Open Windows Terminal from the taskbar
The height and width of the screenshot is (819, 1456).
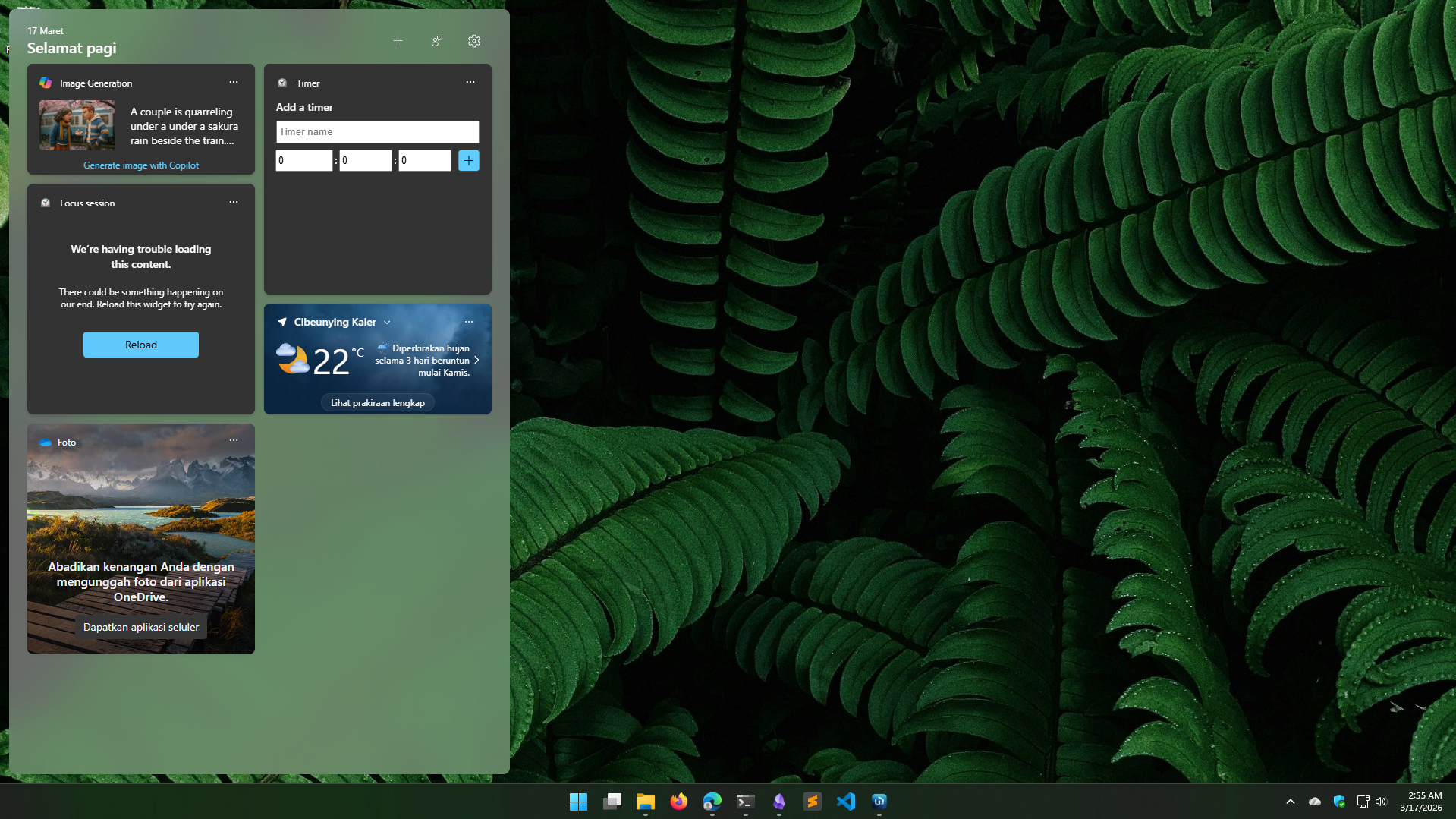(x=746, y=802)
